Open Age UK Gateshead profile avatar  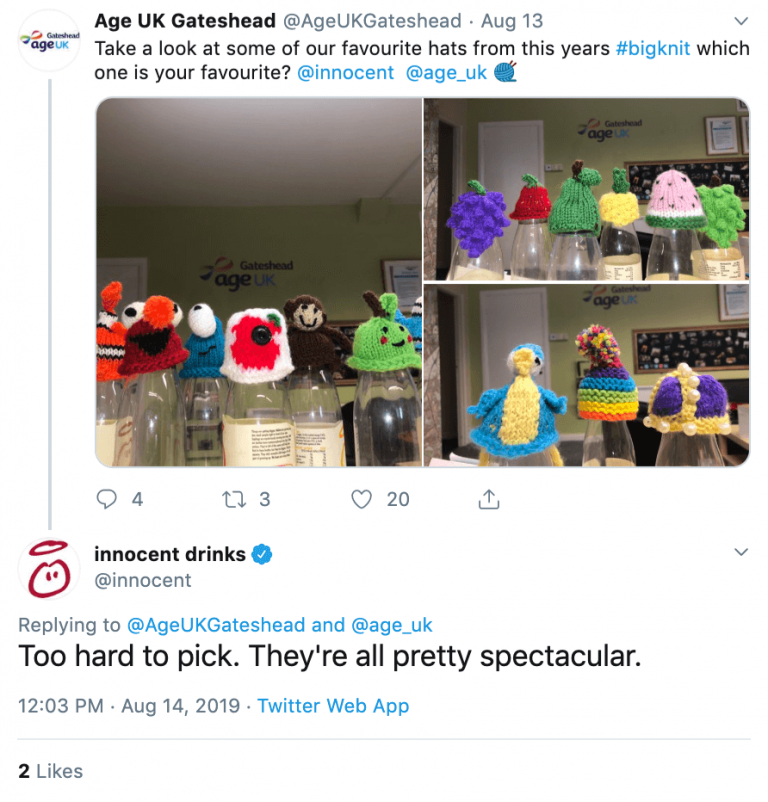50,42
